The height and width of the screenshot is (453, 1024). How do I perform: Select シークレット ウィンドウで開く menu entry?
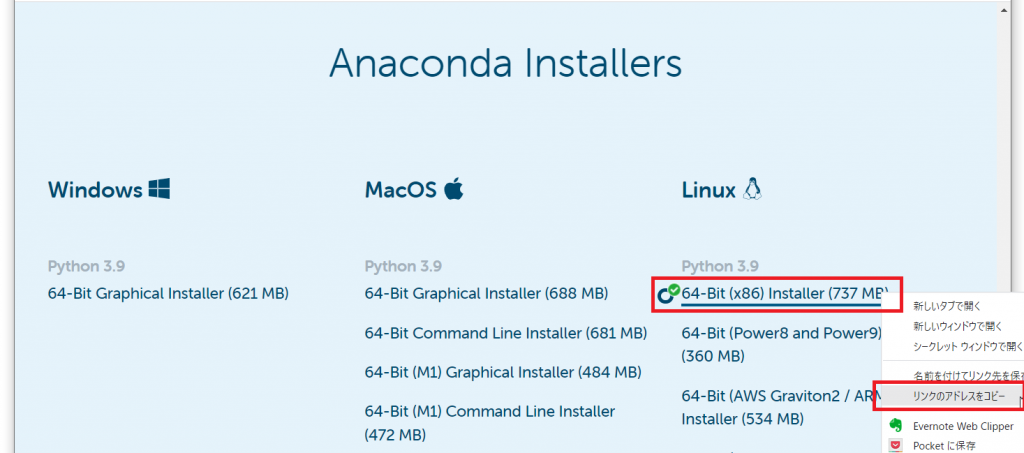point(967,346)
